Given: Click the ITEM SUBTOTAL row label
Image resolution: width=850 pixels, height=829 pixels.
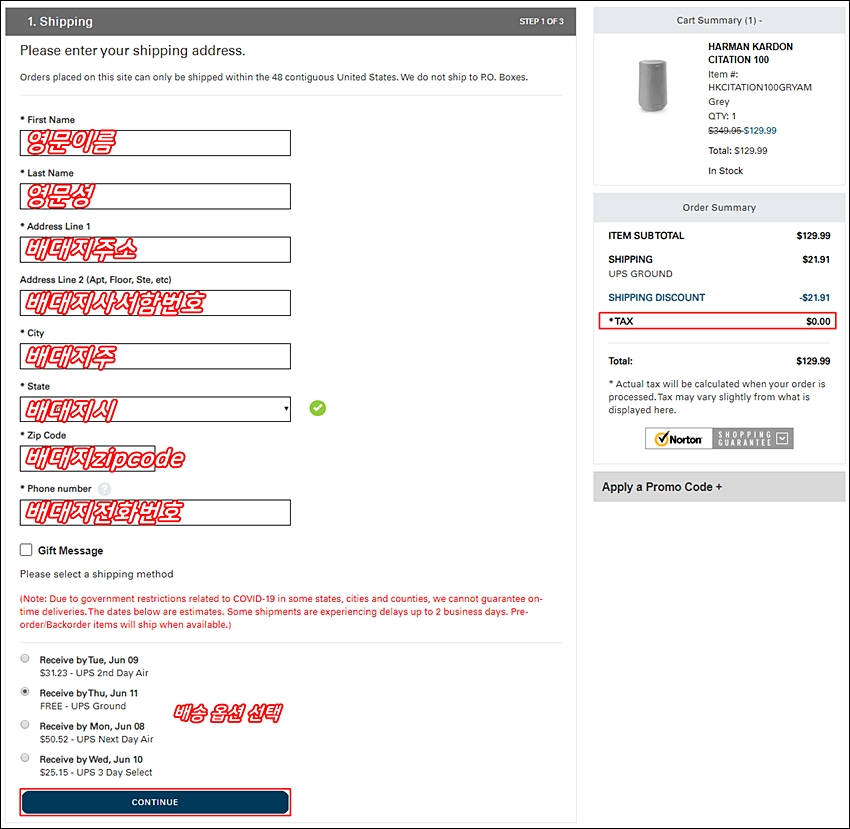Looking at the screenshot, I should 646,236.
